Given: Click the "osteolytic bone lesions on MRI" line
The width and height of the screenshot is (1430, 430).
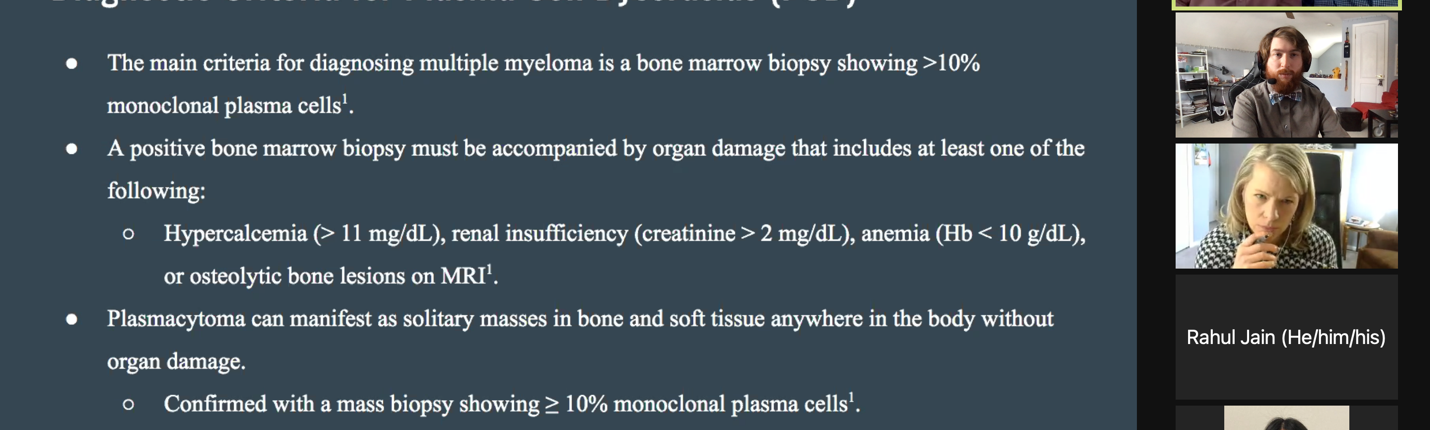Looking at the screenshot, I should click(325, 276).
